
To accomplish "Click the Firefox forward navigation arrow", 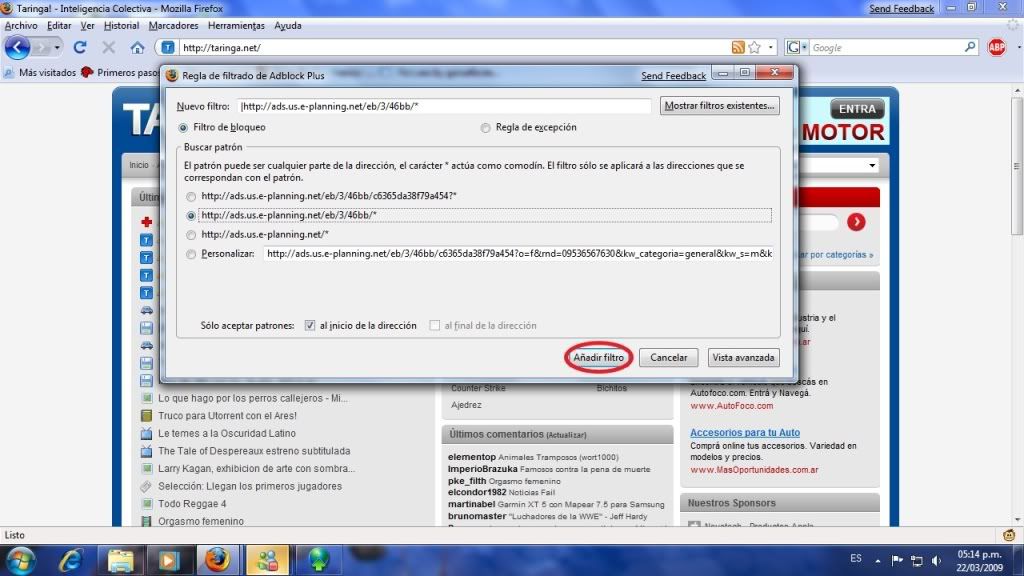I will point(40,48).
